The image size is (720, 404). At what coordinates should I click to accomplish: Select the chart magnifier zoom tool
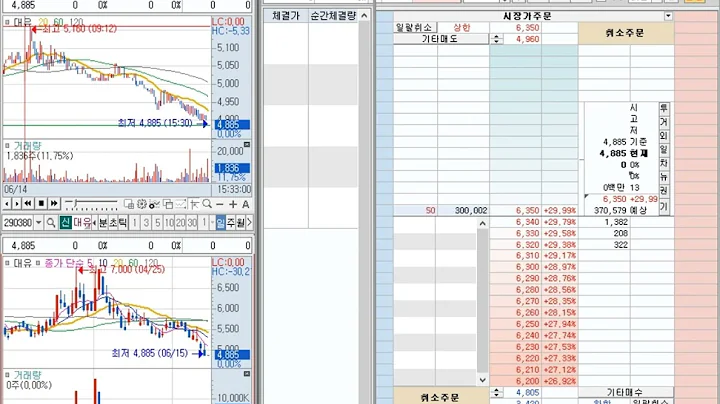[x=207, y=204]
